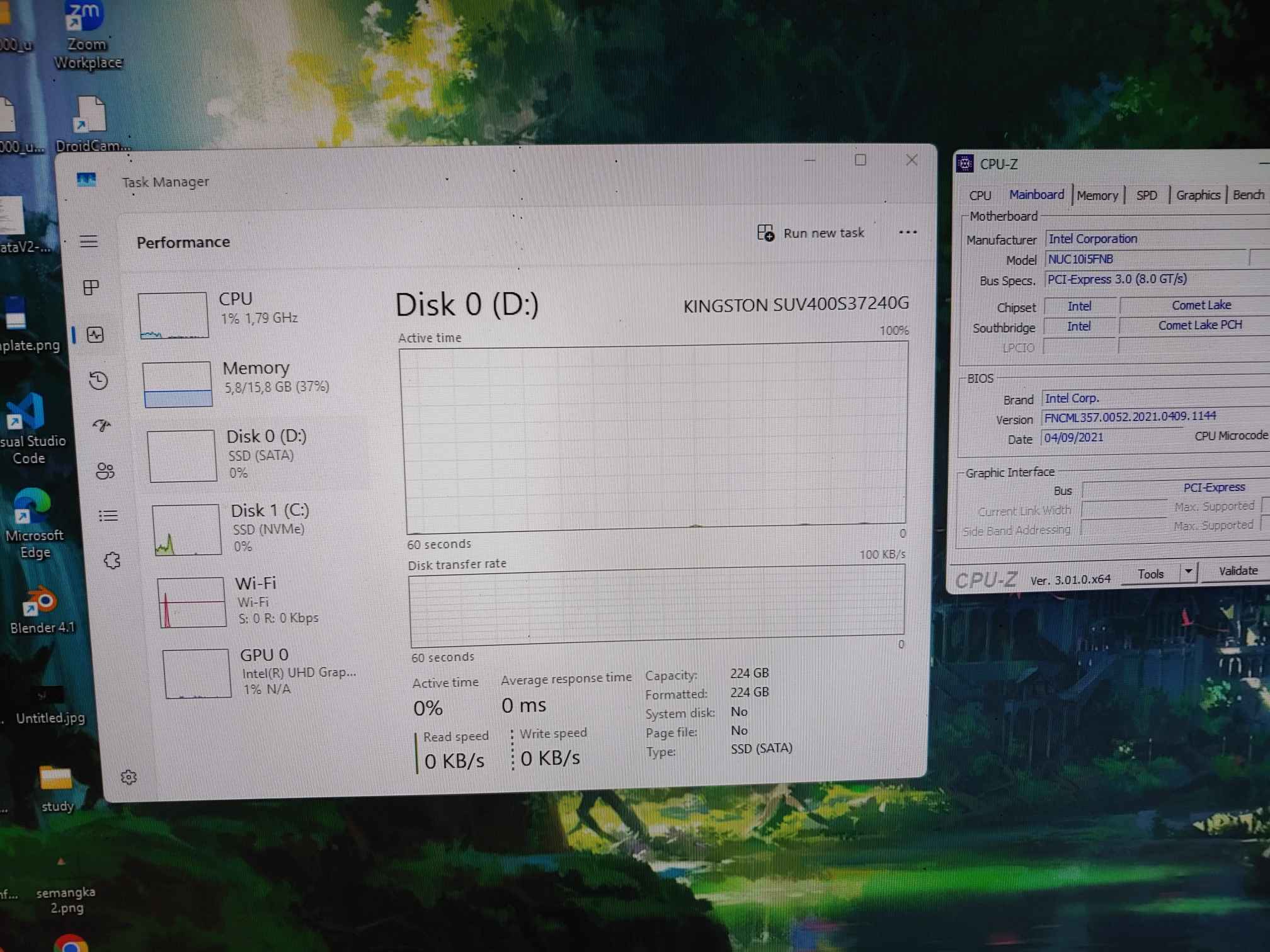Click the Capacity value 224 GB
The image size is (1270, 952).
pyautogui.click(x=750, y=673)
